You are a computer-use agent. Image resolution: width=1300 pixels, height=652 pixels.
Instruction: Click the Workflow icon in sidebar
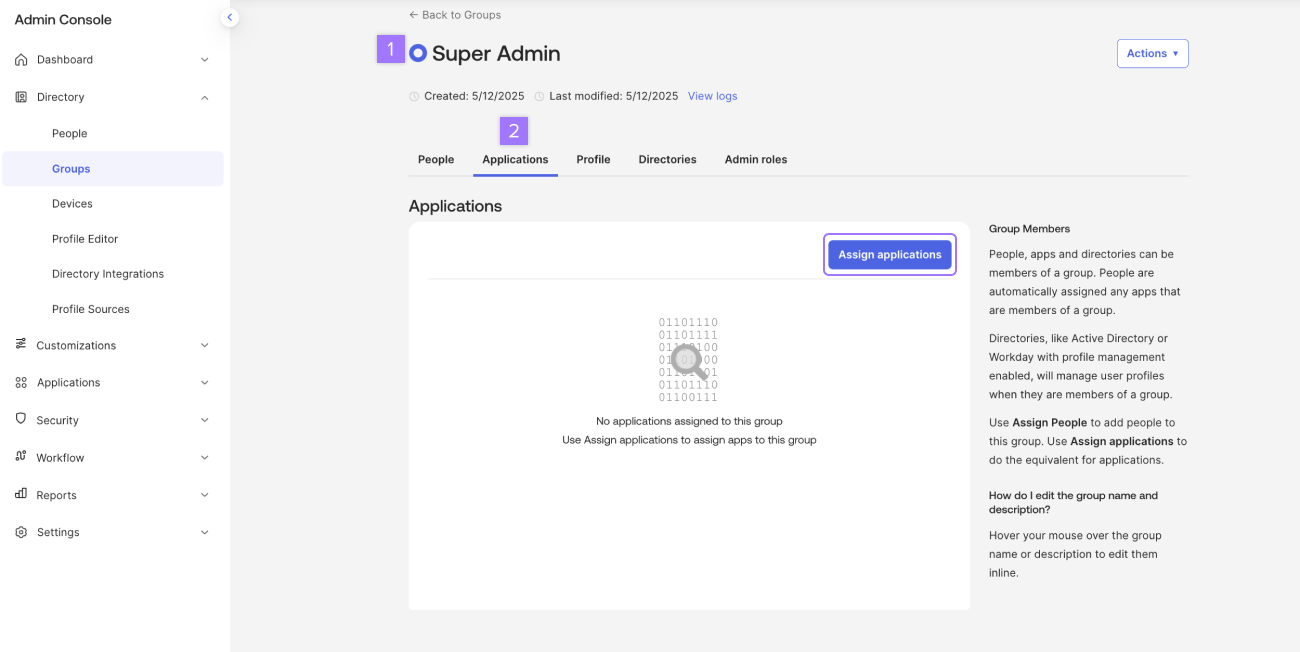(21, 457)
